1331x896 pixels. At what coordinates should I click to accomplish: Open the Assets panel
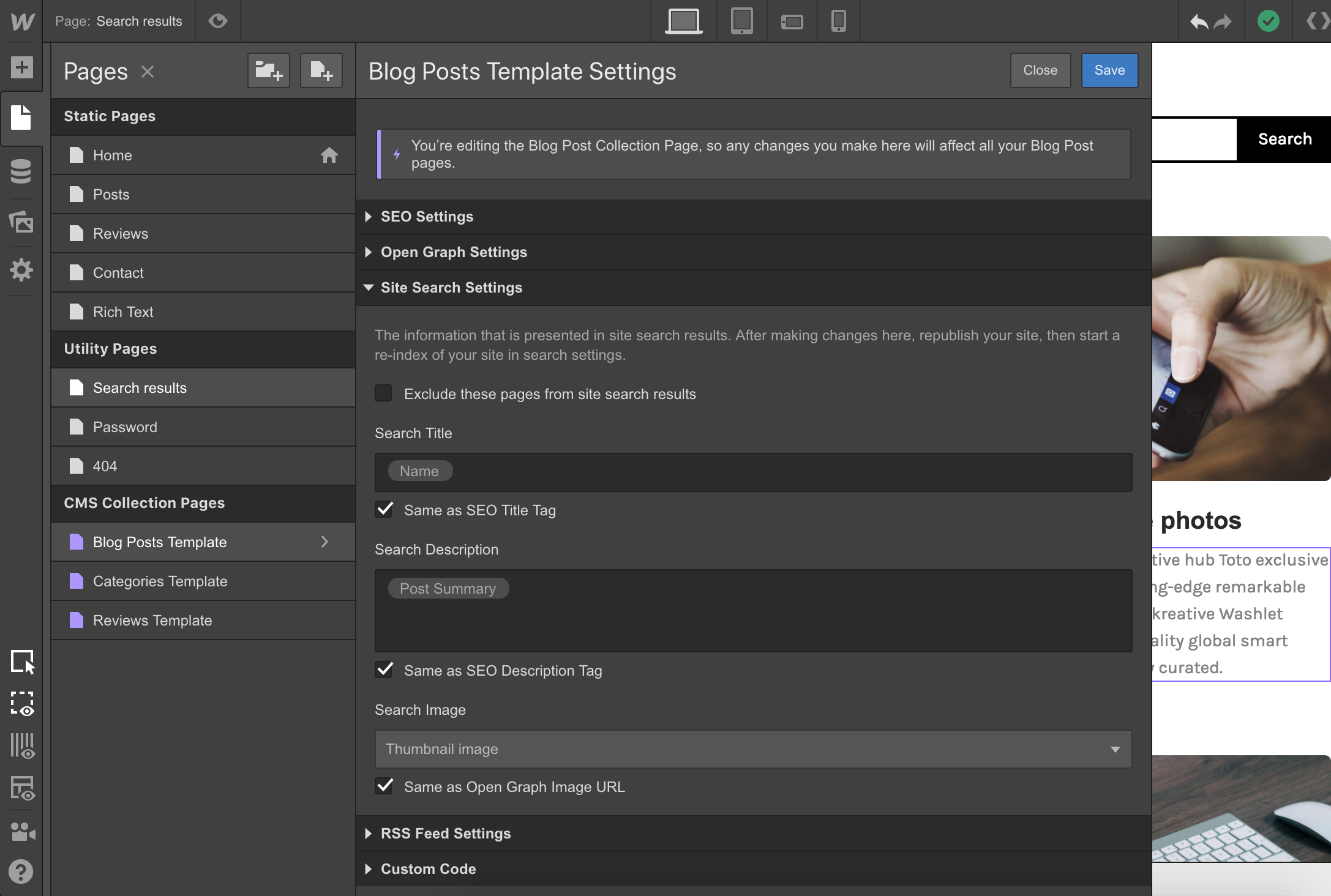point(21,223)
